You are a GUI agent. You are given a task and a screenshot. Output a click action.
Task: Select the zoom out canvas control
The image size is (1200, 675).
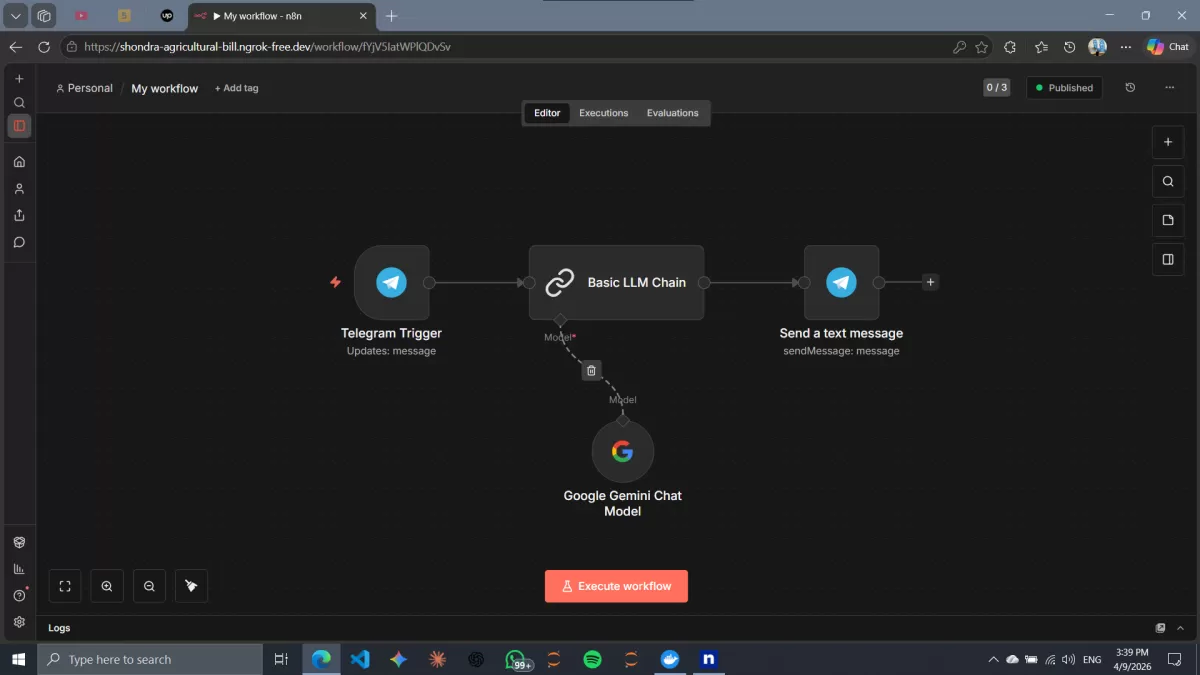pyautogui.click(x=149, y=586)
